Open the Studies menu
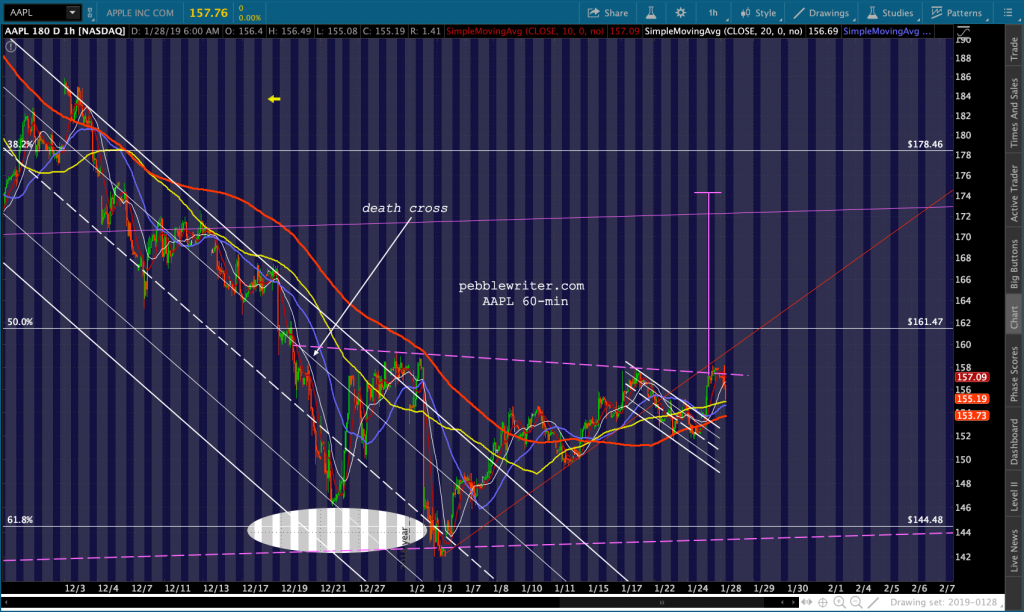 890,12
